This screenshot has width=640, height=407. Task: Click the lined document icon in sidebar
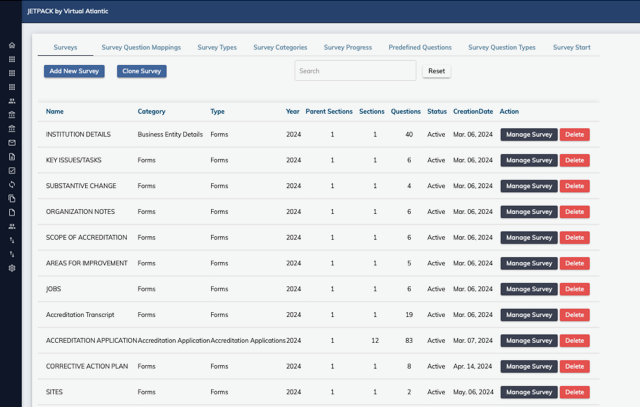[12, 157]
